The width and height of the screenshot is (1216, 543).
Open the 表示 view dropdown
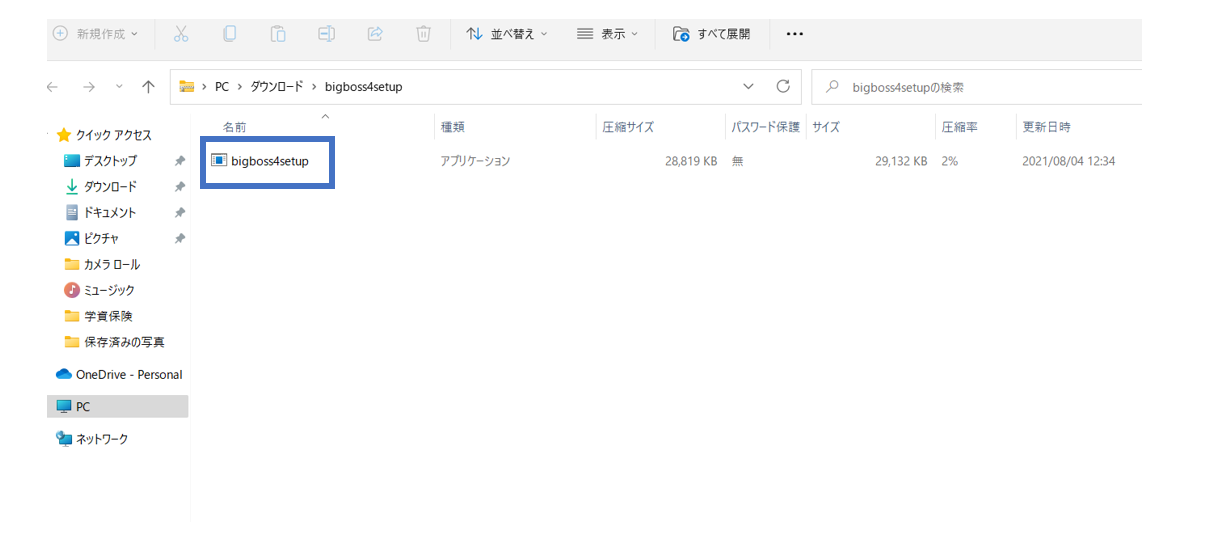(607, 34)
